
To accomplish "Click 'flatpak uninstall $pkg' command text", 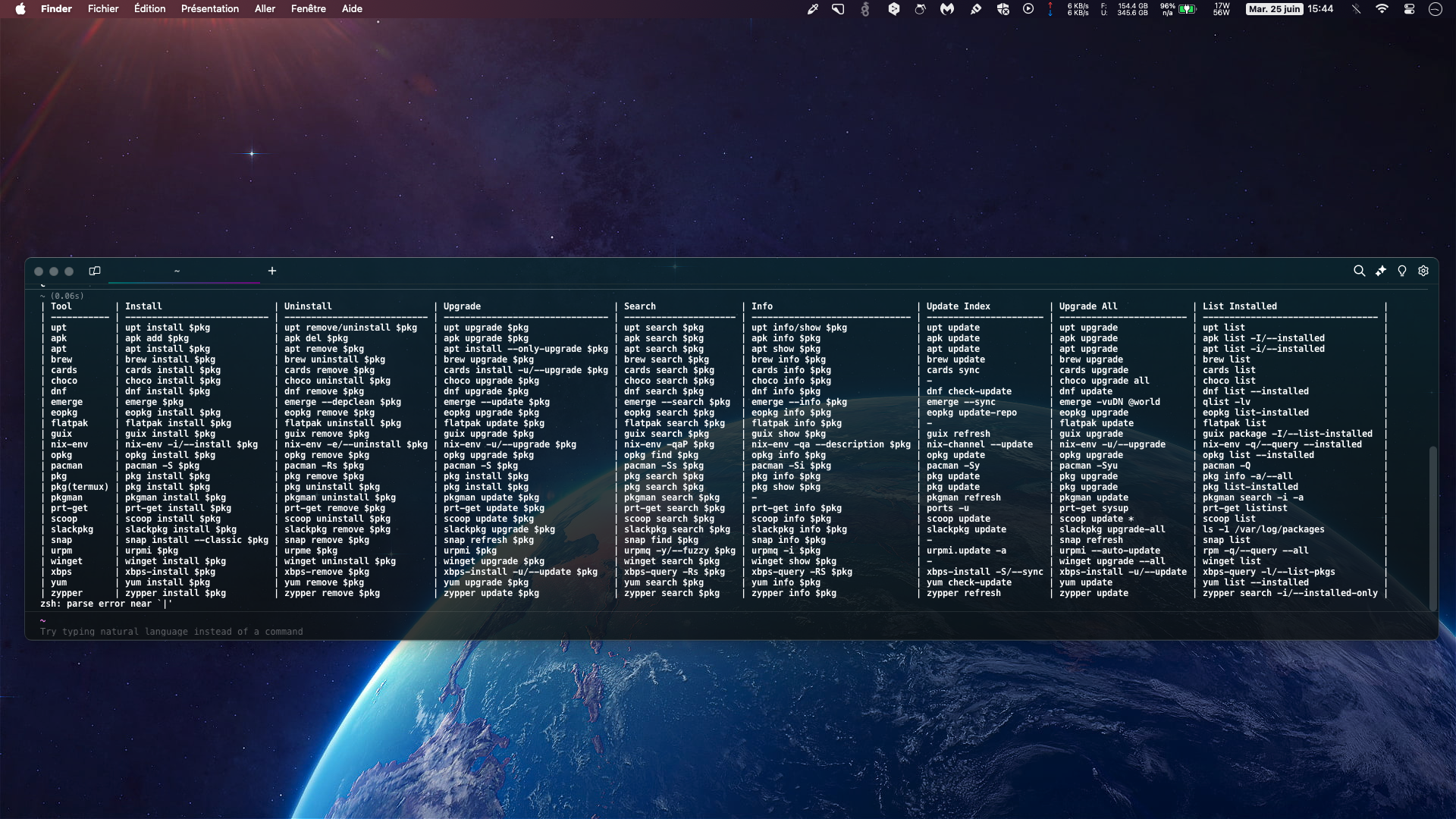I will [343, 423].
